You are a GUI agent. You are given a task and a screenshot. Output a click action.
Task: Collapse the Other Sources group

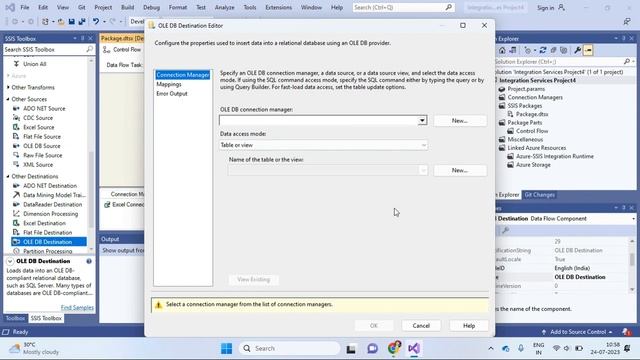point(8,99)
